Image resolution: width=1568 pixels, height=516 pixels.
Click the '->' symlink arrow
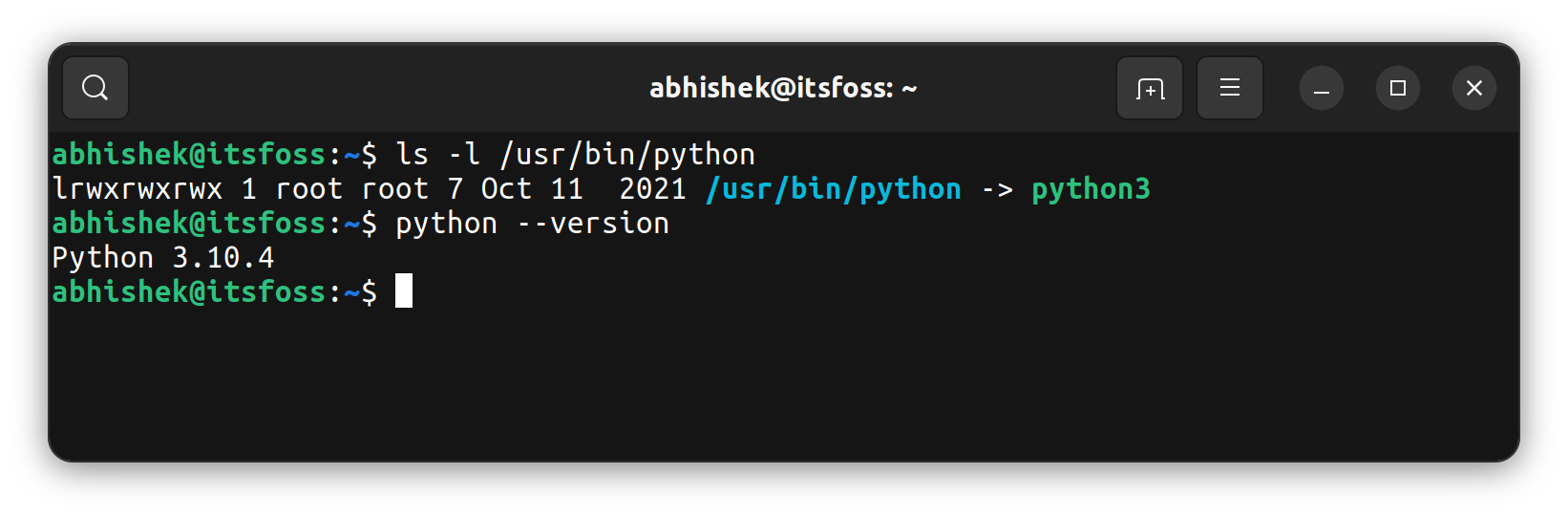[x=997, y=189]
